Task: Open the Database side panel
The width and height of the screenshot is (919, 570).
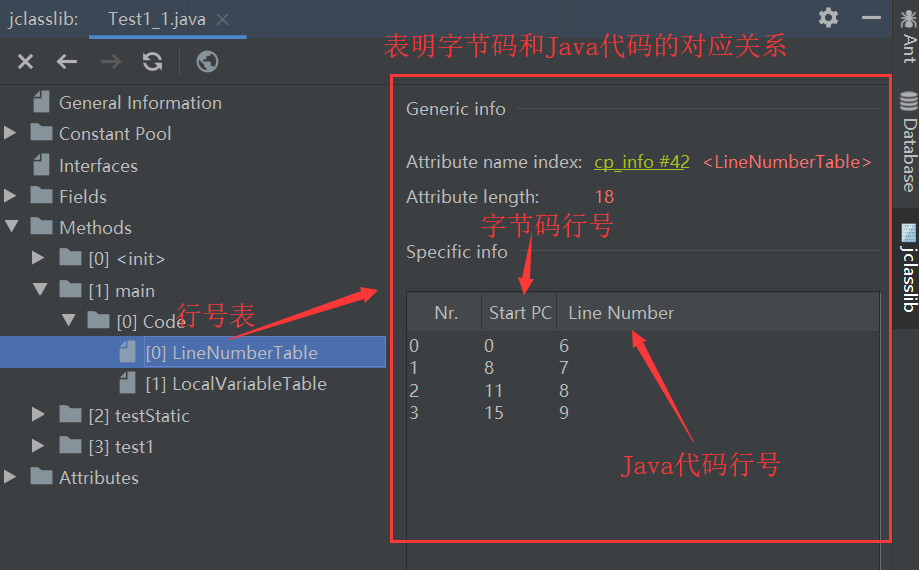Action: coord(908,141)
